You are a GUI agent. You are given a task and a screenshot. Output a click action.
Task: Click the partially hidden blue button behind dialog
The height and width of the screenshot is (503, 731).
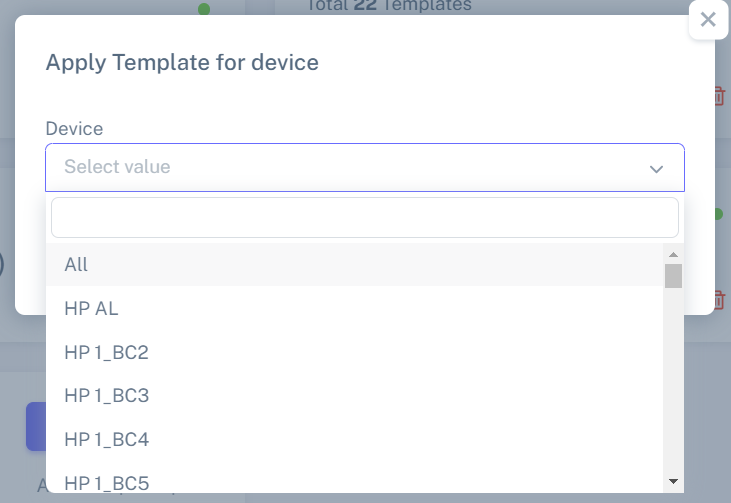(36, 426)
